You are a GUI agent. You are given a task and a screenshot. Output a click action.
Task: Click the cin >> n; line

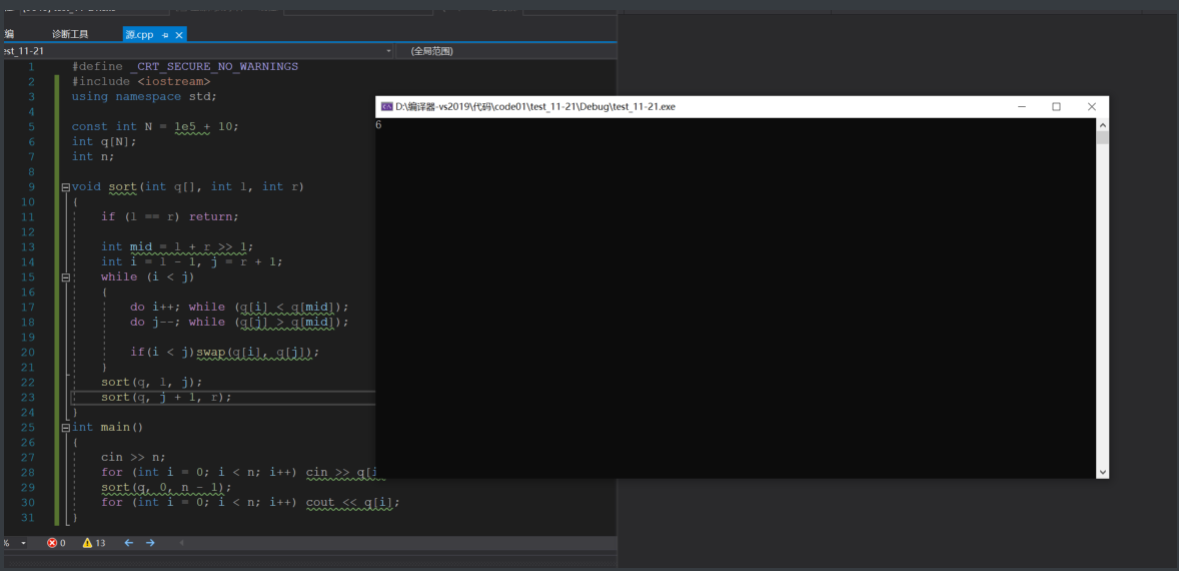(x=133, y=457)
